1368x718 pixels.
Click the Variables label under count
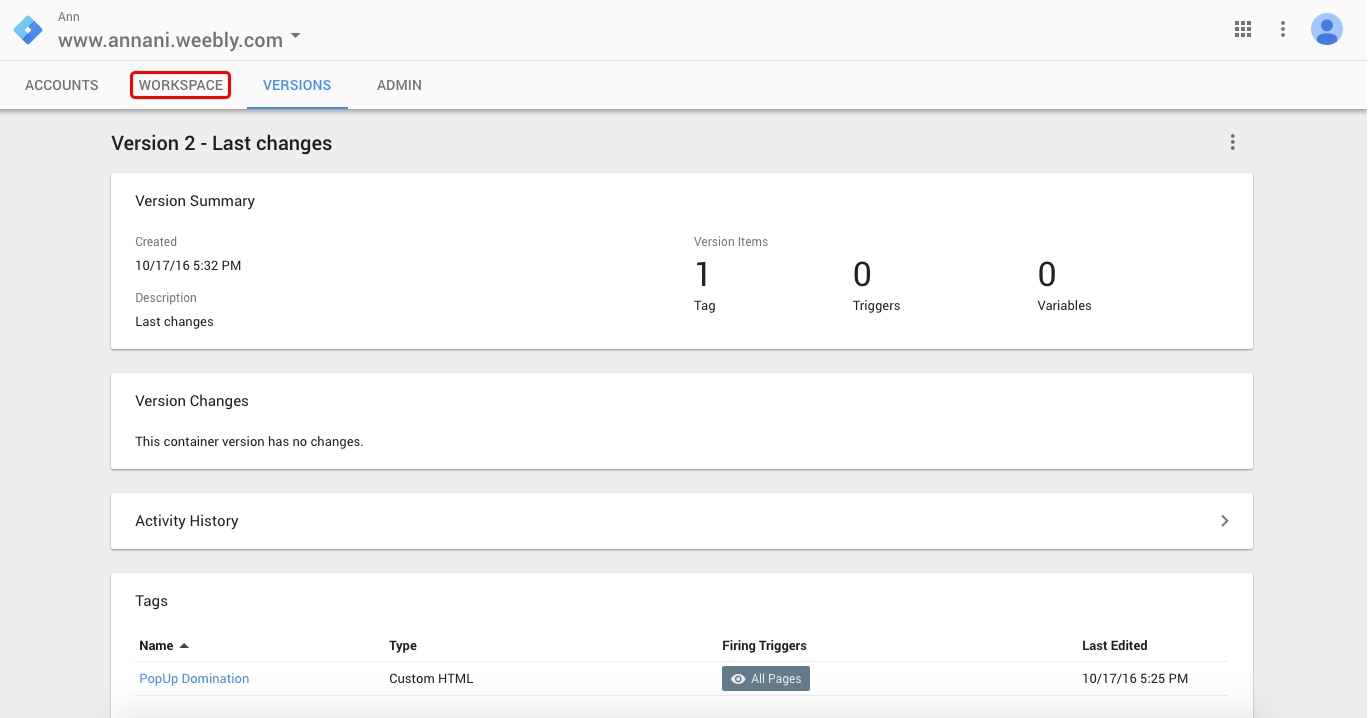tap(1064, 306)
